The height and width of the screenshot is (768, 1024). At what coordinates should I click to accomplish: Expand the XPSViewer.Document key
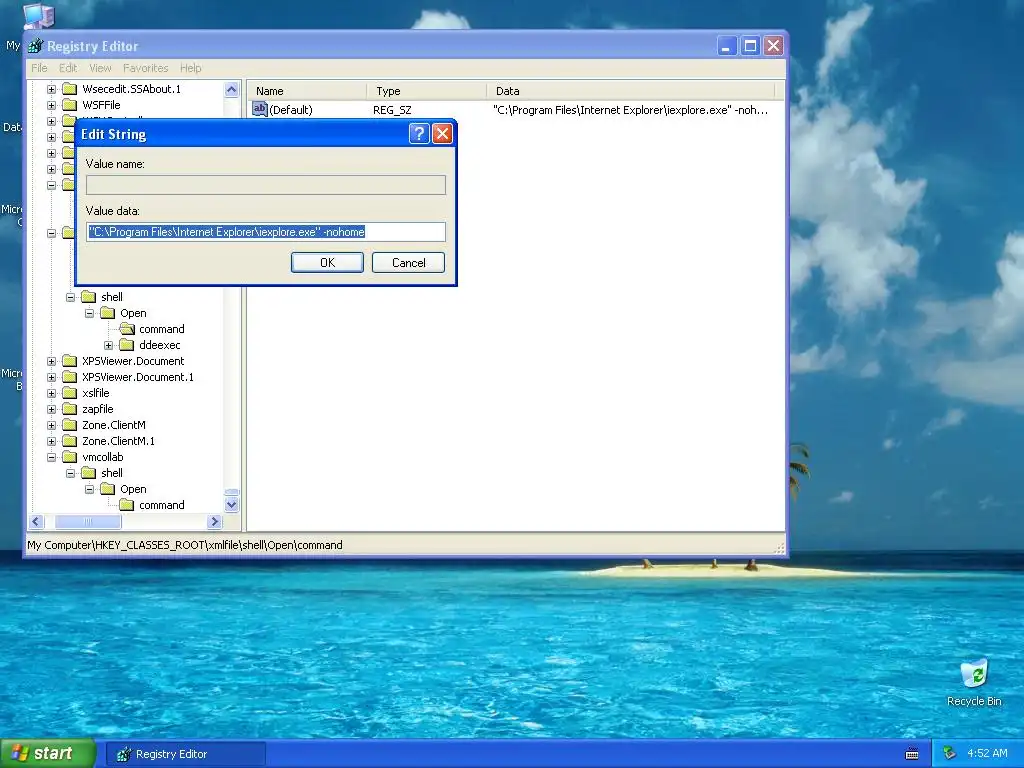(52, 361)
